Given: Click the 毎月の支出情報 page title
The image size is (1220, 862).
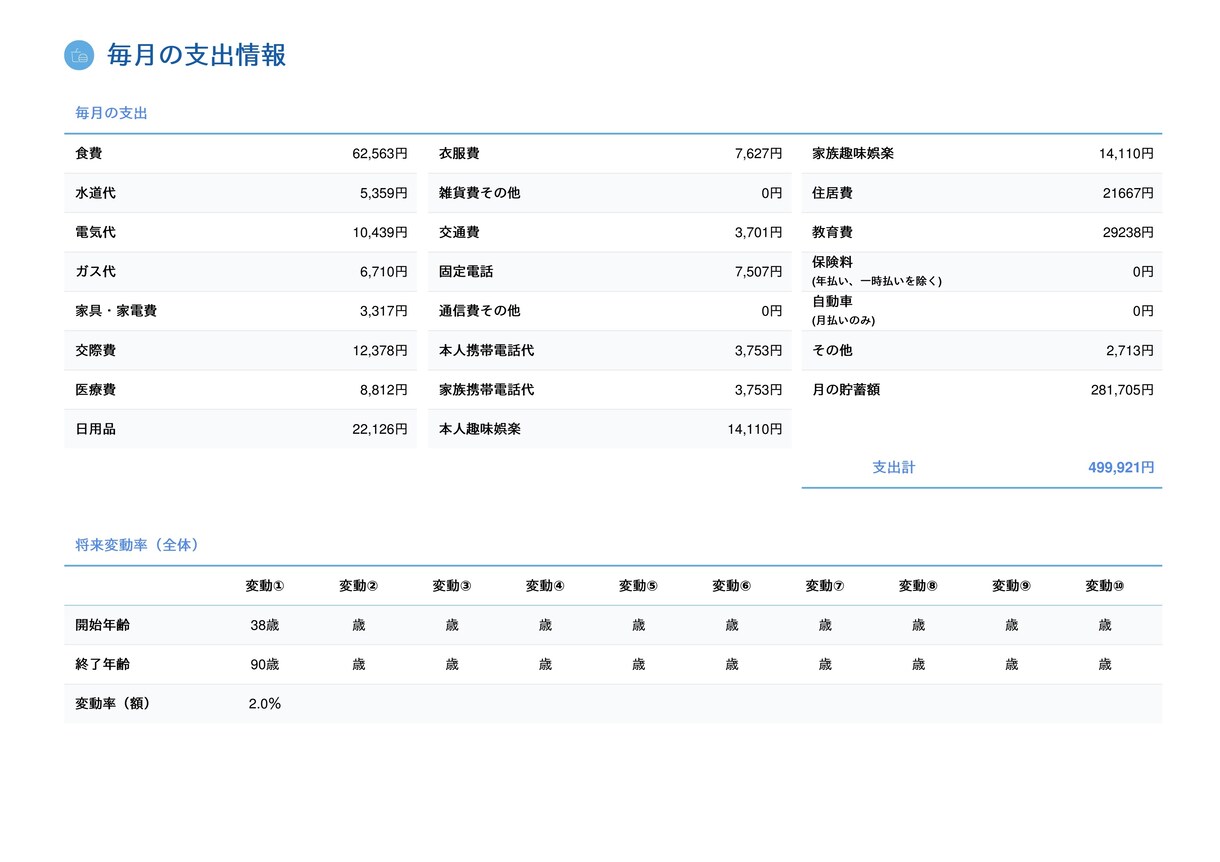Looking at the screenshot, I should tap(197, 55).
